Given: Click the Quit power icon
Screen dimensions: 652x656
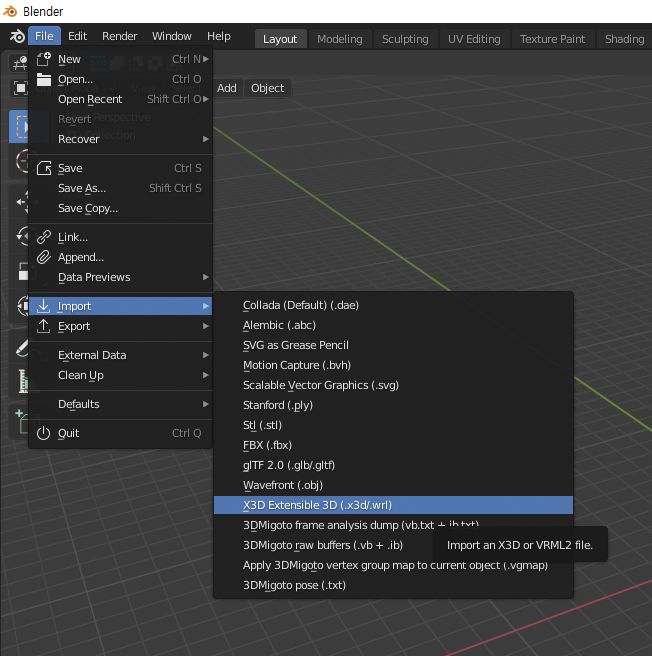Looking at the screenshot, I should [x=43, y=433].
